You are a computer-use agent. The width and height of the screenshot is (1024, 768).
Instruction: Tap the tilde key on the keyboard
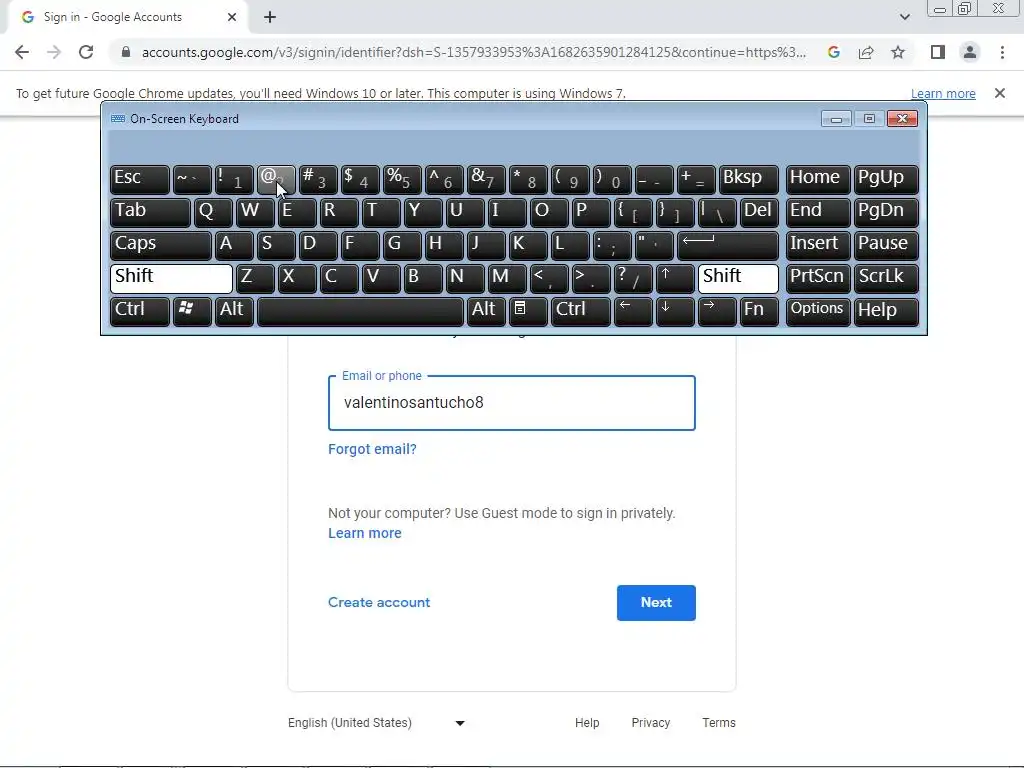click(192, 179)
